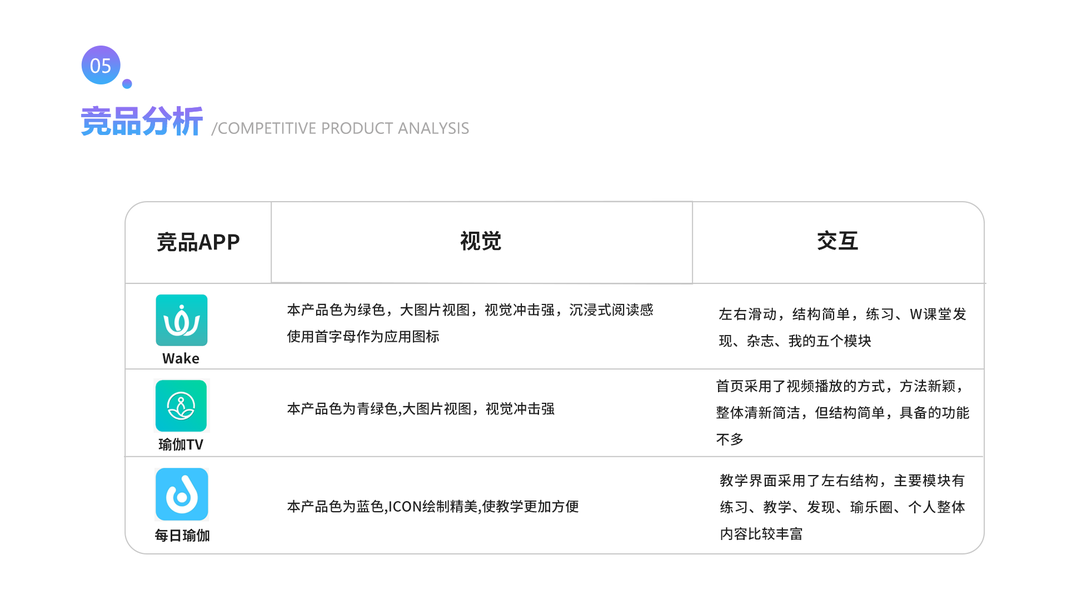1067x600 pixels.
Task: Click the Wake label under the icon
Action: pos(181,358)
